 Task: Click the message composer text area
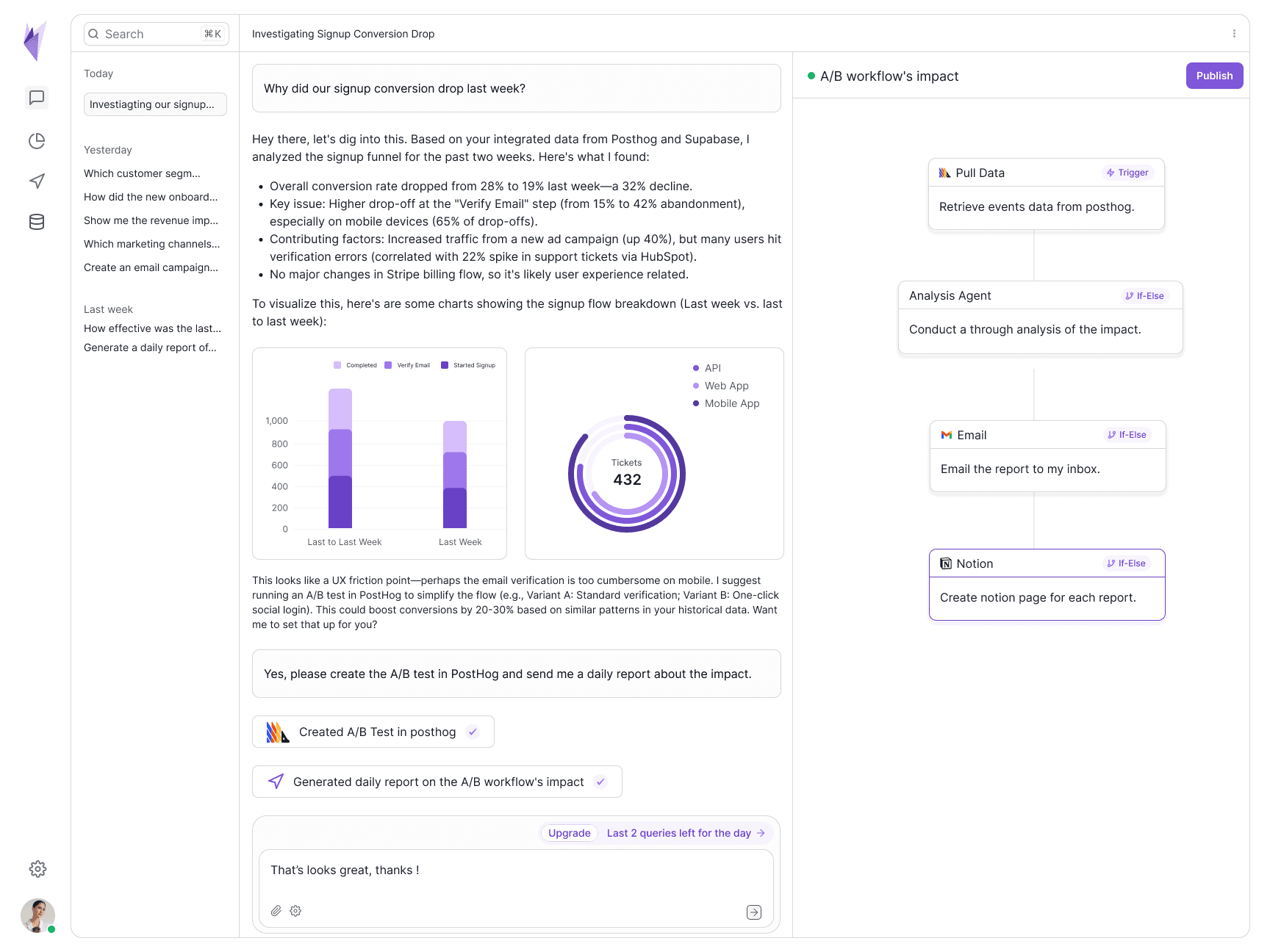(x=516, y=888)
